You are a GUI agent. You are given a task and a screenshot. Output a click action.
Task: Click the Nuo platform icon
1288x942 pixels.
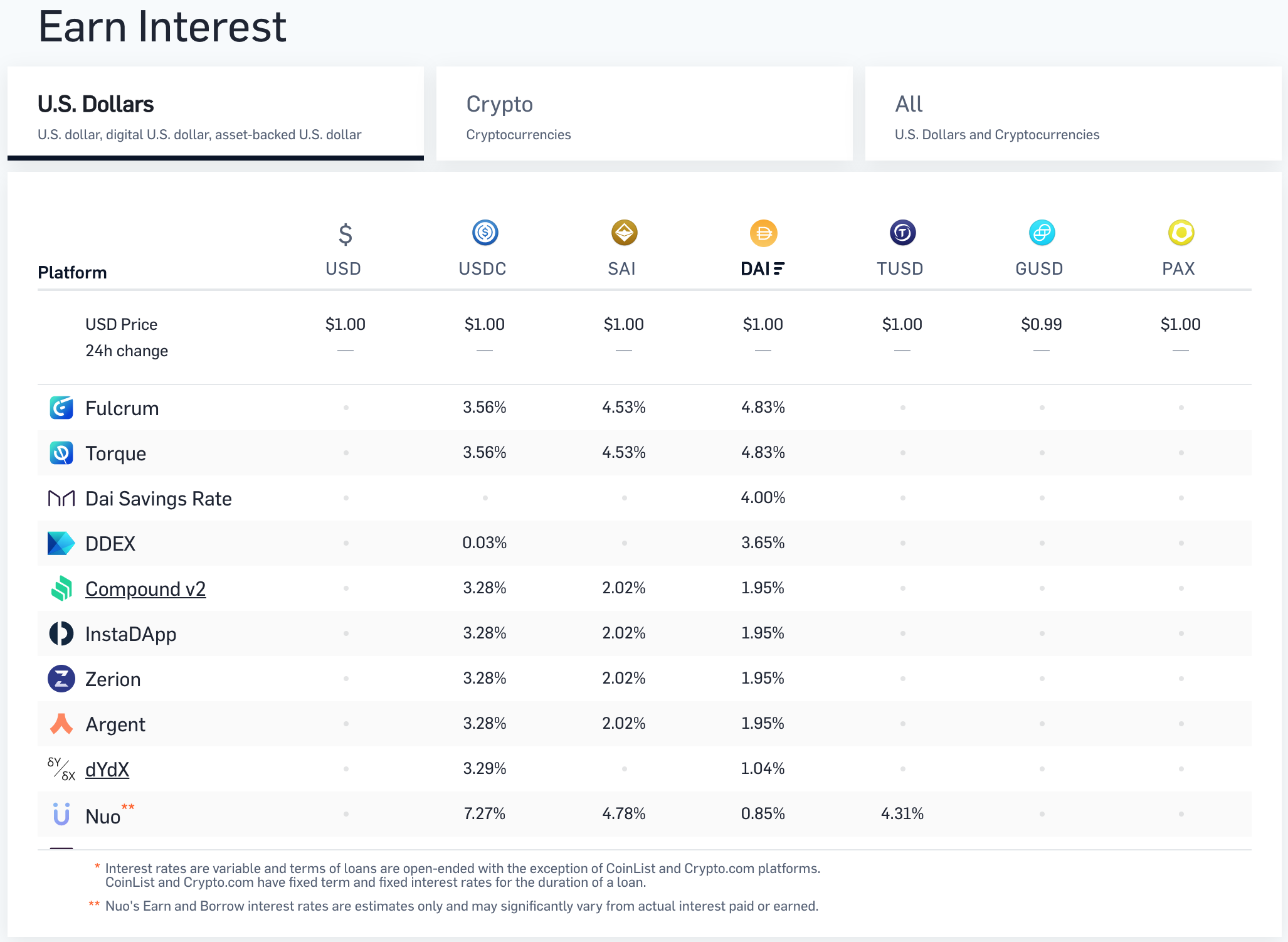[61, 814]
